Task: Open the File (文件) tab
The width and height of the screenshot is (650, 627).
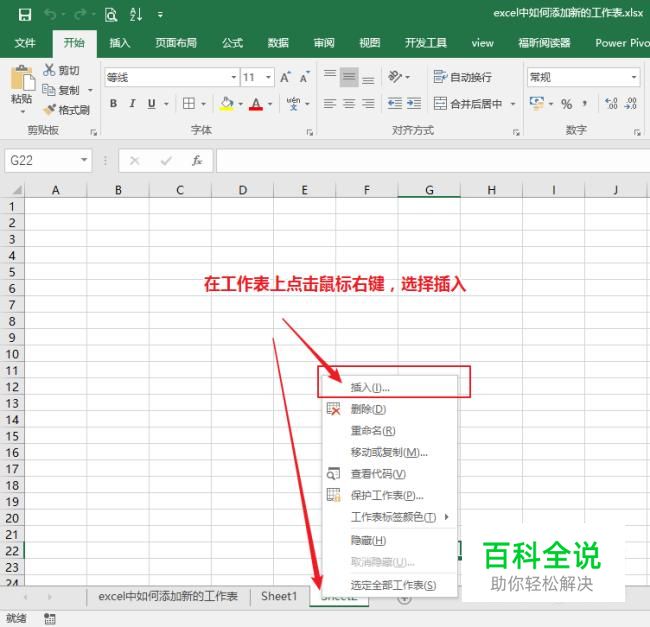Action: pos(25,43)
